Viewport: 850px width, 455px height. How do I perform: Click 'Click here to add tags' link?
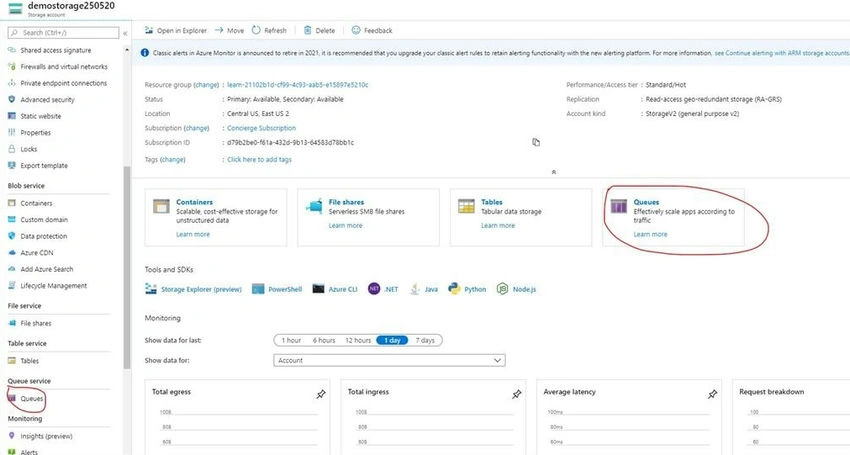[x=259, y=159]
